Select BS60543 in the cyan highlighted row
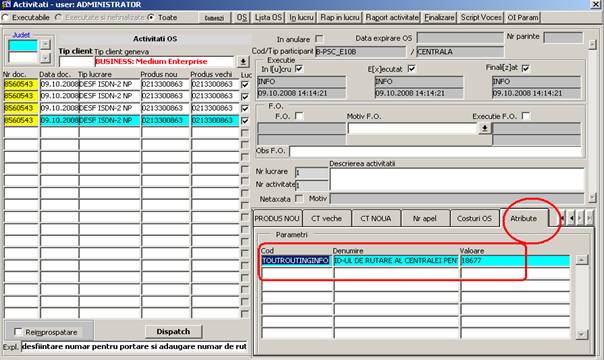Viewport: 604px width, 360px height. coord(21,121)
